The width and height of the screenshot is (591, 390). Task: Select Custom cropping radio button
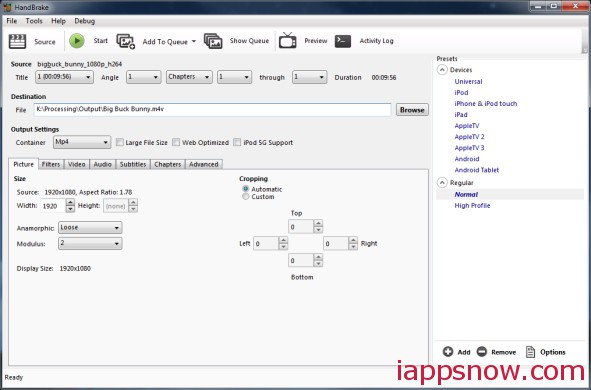tap(245, 197)
